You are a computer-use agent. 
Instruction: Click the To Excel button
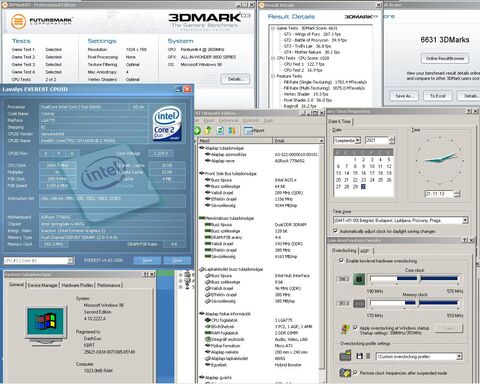click(438, 96)
